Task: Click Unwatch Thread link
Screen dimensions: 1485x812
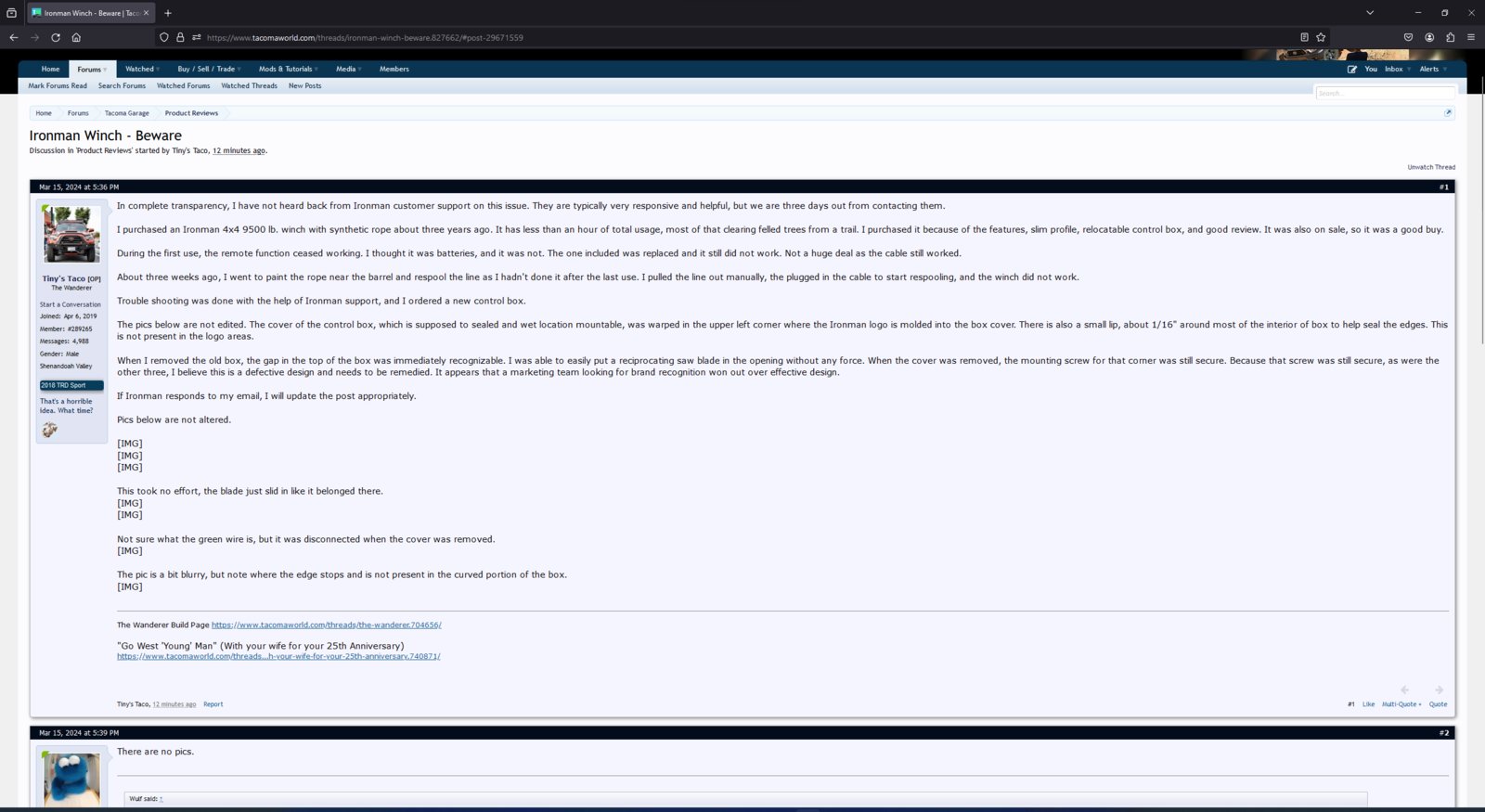Action: pos(1431,167)
